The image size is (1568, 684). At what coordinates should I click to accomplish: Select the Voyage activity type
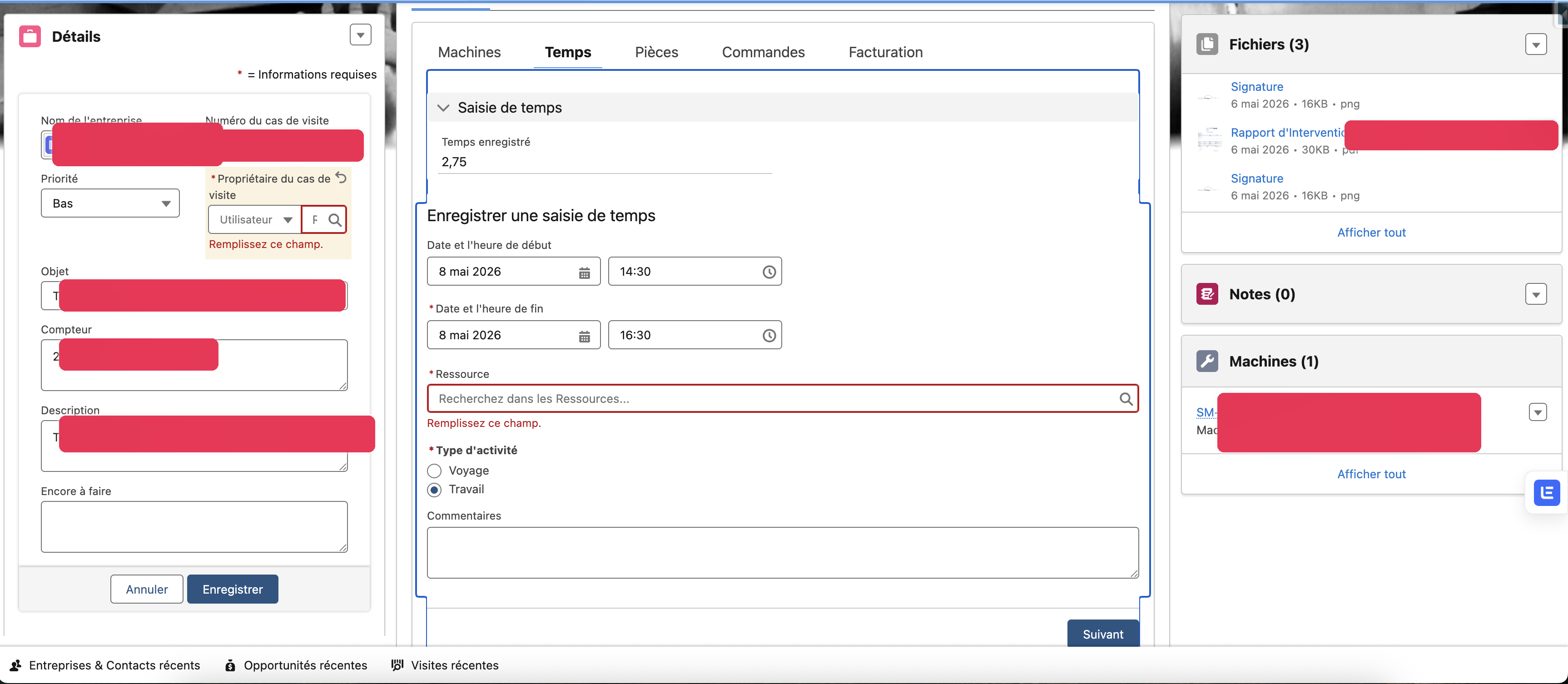pos(434,471)
